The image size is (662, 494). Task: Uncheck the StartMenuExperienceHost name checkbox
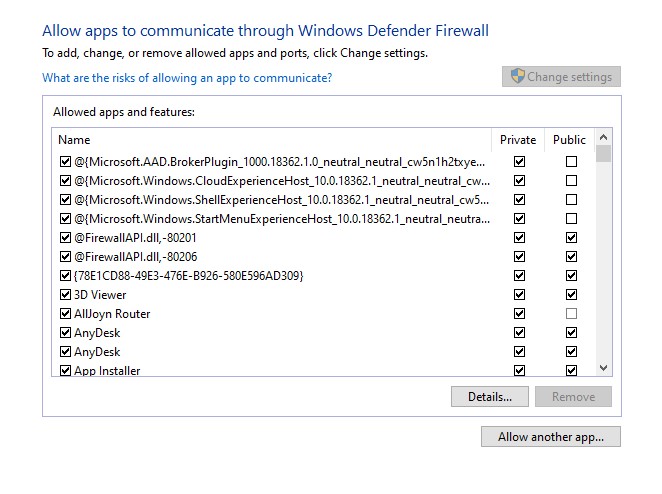[65, 219]
